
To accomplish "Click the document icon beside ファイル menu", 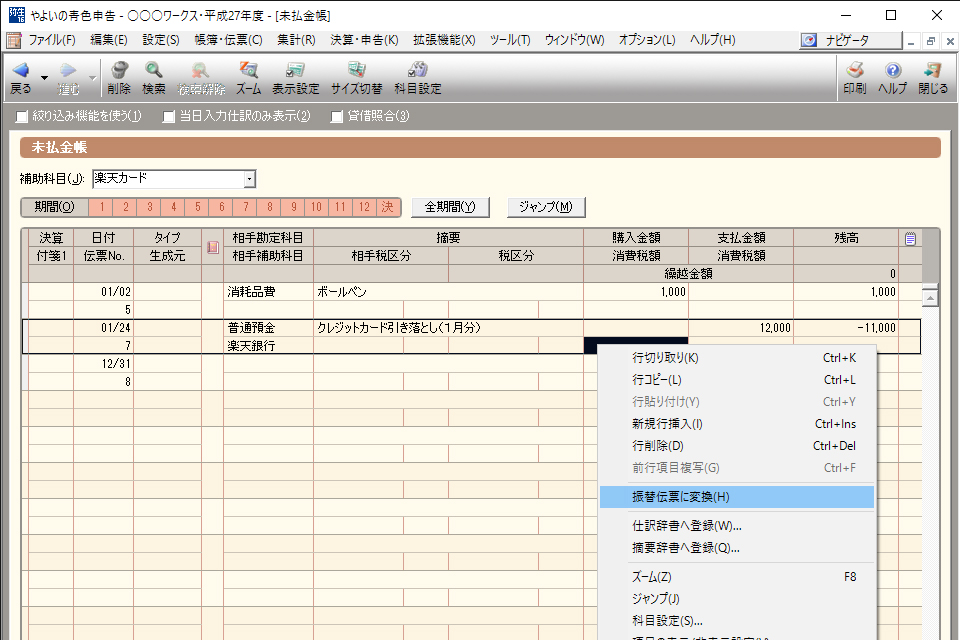I will click(x=13, y=40).
